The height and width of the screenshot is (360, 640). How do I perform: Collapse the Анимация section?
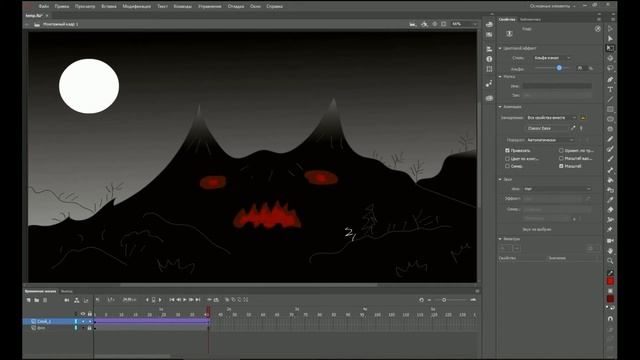pos(500,107)
